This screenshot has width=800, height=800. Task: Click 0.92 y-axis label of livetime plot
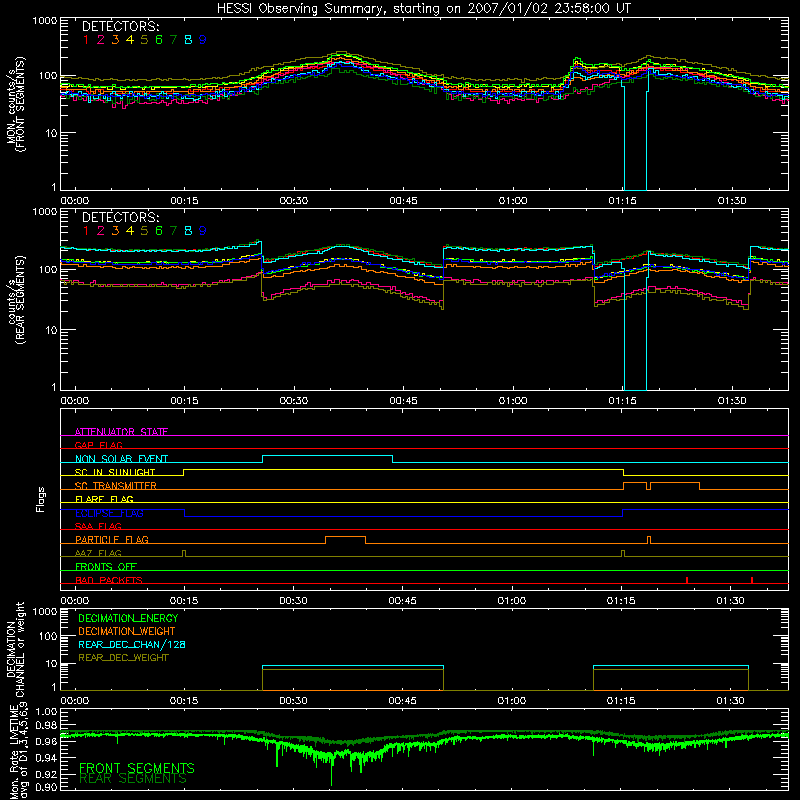pos(46,772)
